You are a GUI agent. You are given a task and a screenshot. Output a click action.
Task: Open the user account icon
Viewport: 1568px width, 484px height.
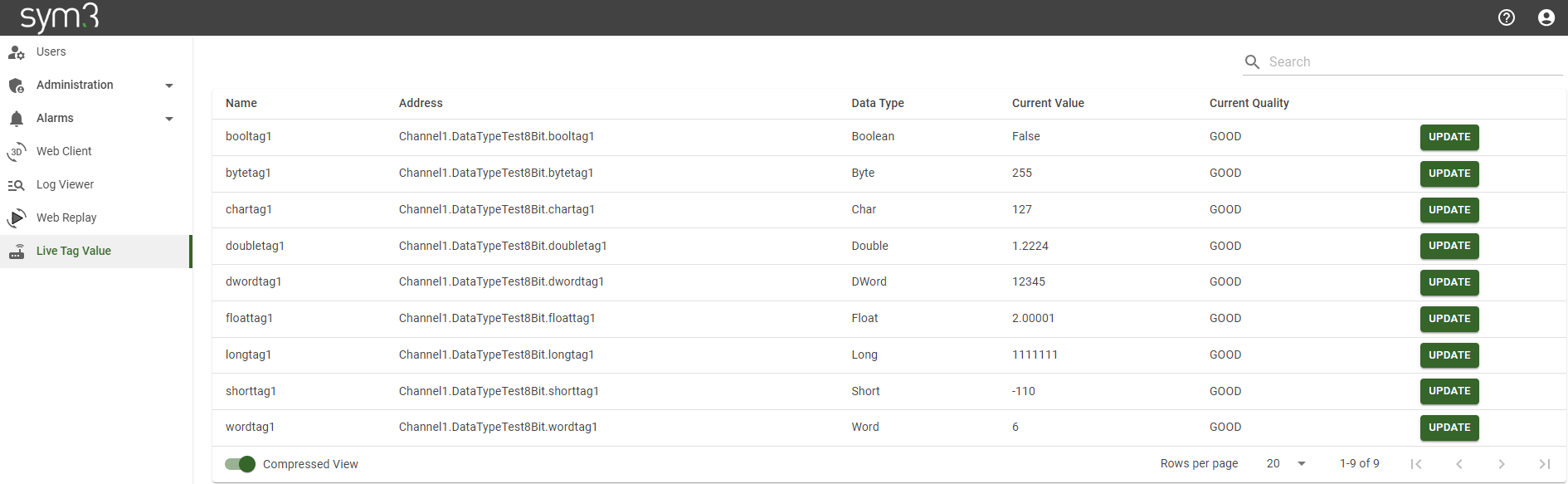1546,17
